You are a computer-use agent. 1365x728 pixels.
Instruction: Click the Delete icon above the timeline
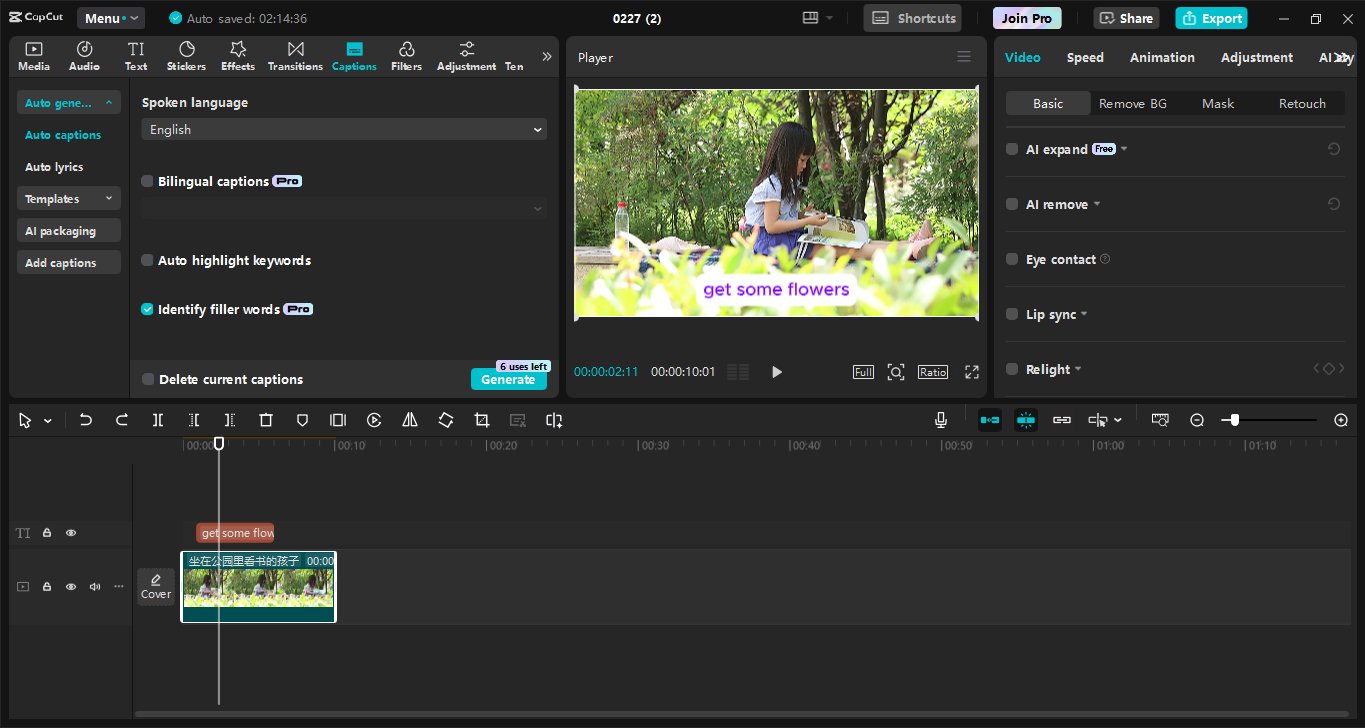[265, 420]
